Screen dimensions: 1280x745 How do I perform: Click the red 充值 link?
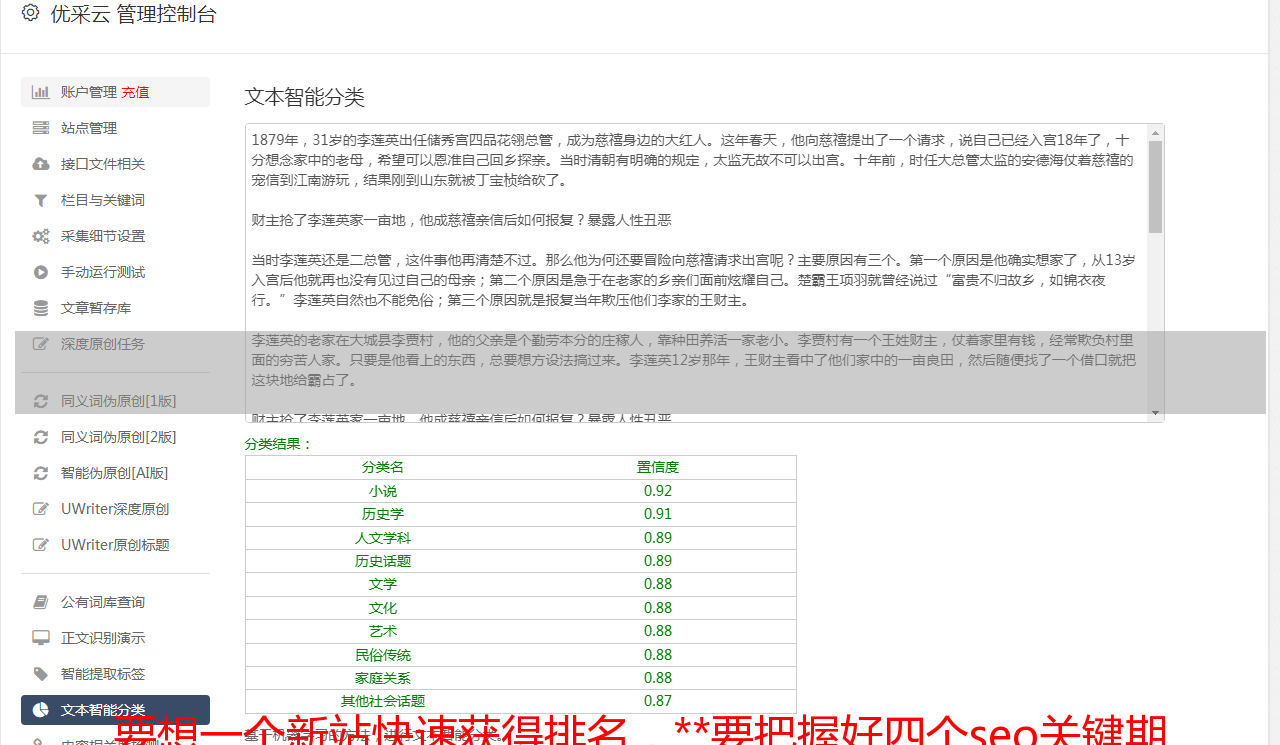click(x=135, y=92)
